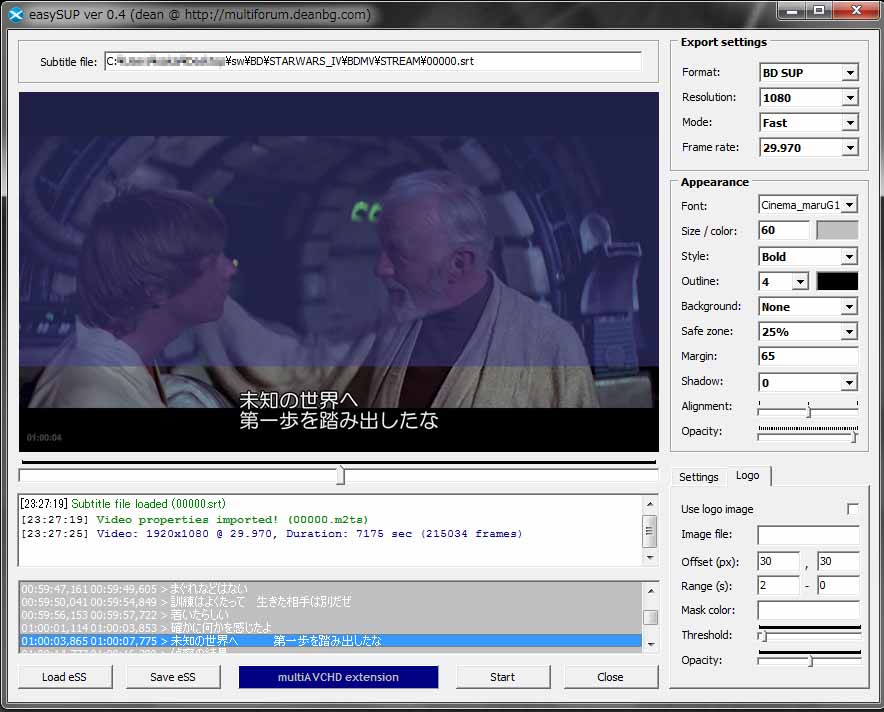
Task: Expand the Frame rate dropdown 29.970
Action: point(808,148)
